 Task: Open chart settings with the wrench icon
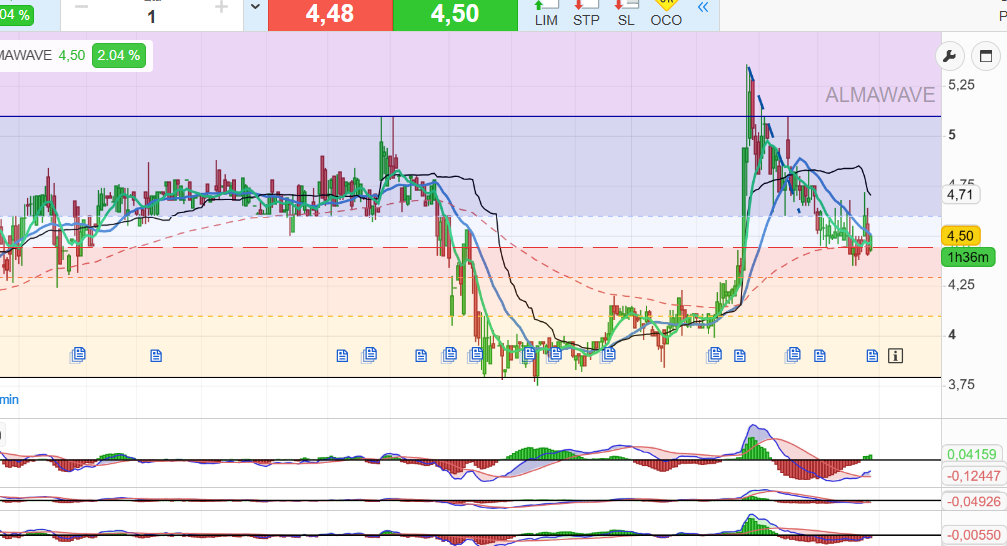(x=949, y=57)
